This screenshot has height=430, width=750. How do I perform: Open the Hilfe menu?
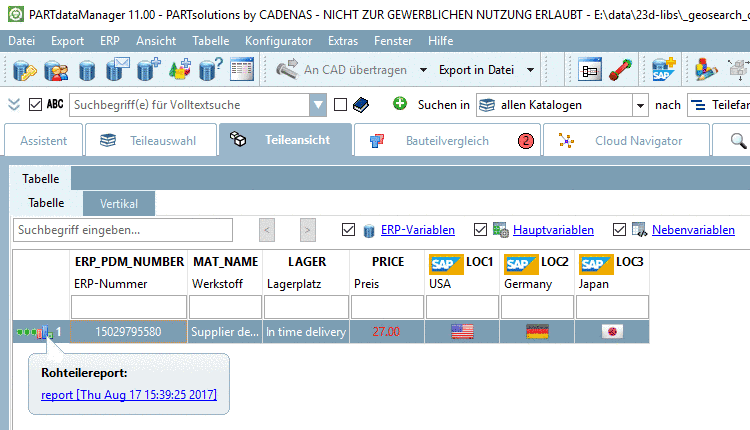tap(441, 41)
